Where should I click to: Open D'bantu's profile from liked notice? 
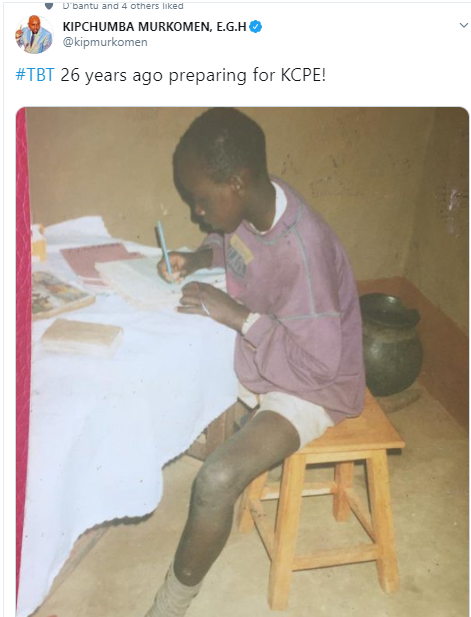(x=79, y=6)
